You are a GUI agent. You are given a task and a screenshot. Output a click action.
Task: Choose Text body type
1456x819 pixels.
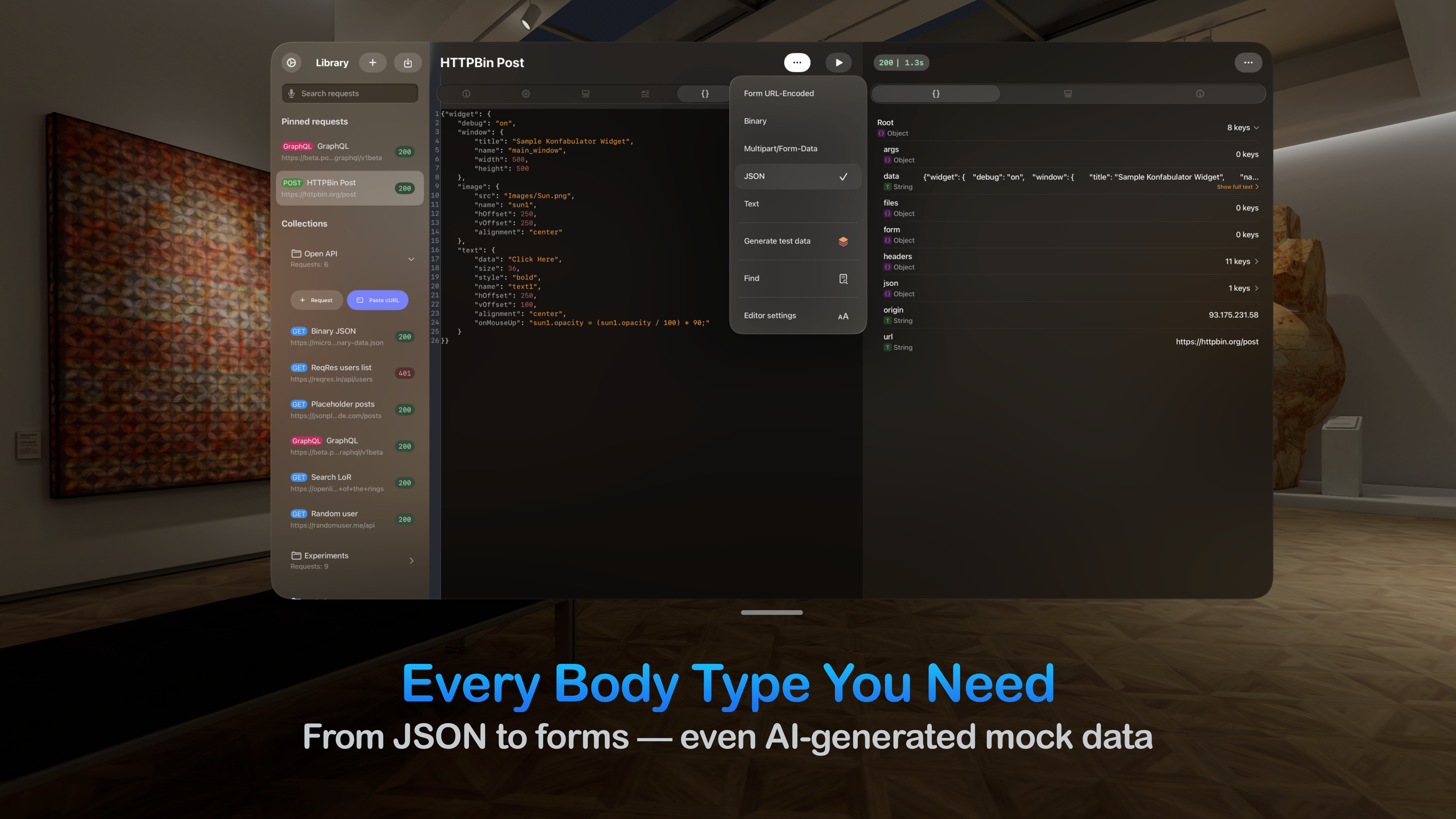coord(797,204)
